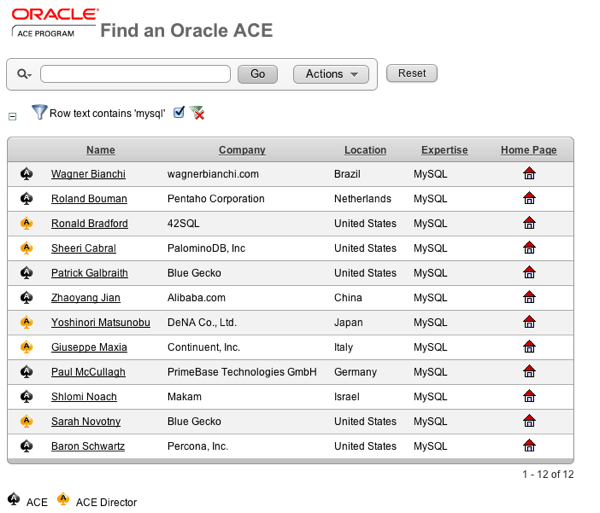Click the funnel filter icon
This screenshot has height=513, width=600.
tap(39, 113)
